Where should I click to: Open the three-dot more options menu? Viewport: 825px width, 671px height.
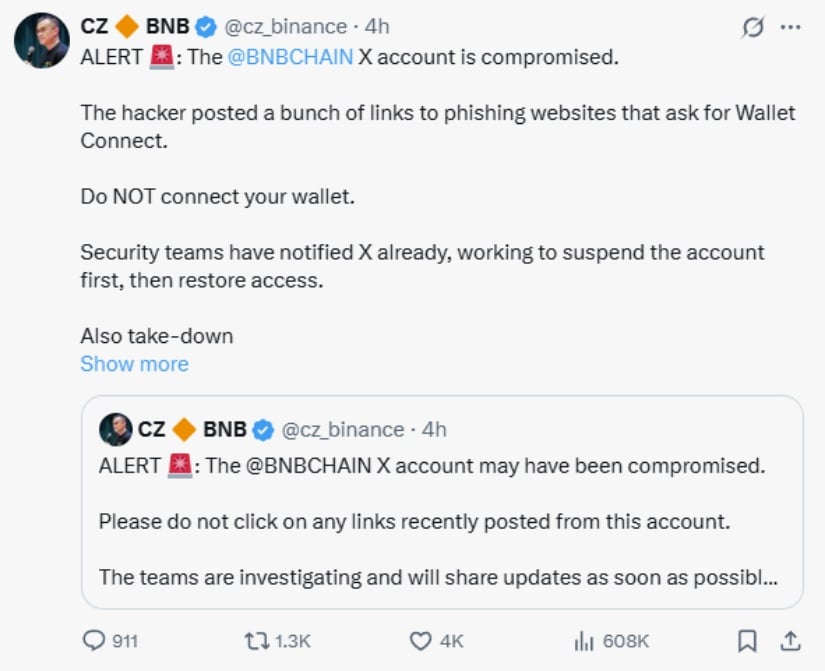(790, 28)
